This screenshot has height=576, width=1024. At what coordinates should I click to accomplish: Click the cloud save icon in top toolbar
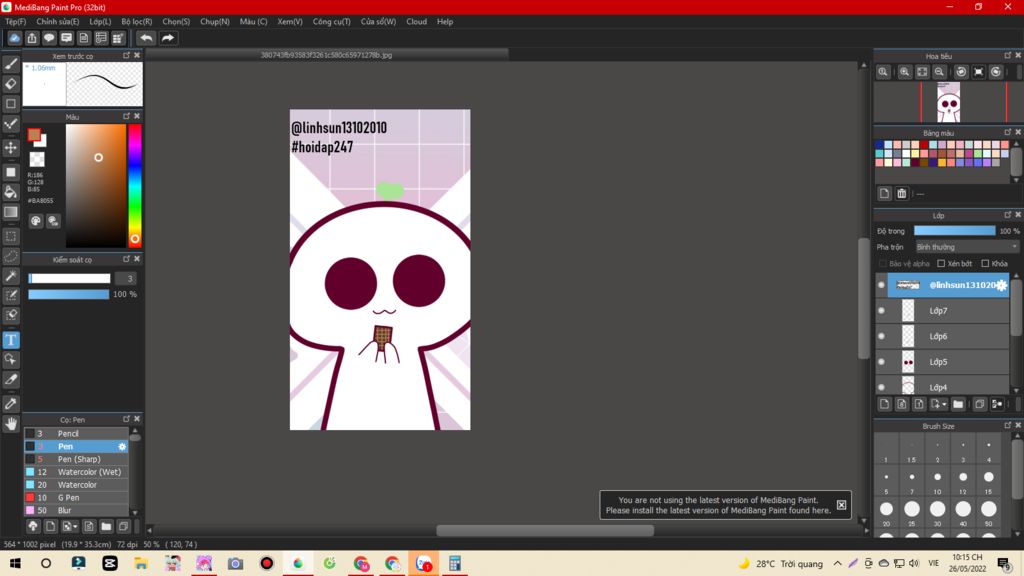(x=14, y=38)
